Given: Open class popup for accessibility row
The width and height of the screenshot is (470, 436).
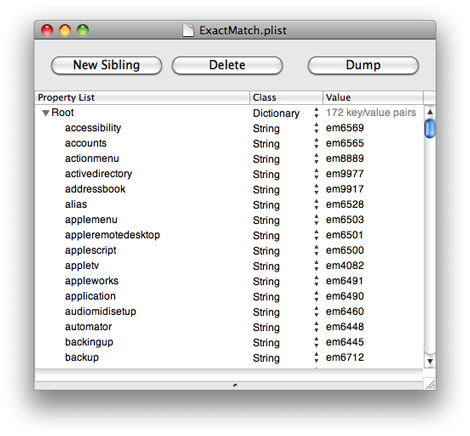Looking at the screenshot, I should (x=316, y=128).
